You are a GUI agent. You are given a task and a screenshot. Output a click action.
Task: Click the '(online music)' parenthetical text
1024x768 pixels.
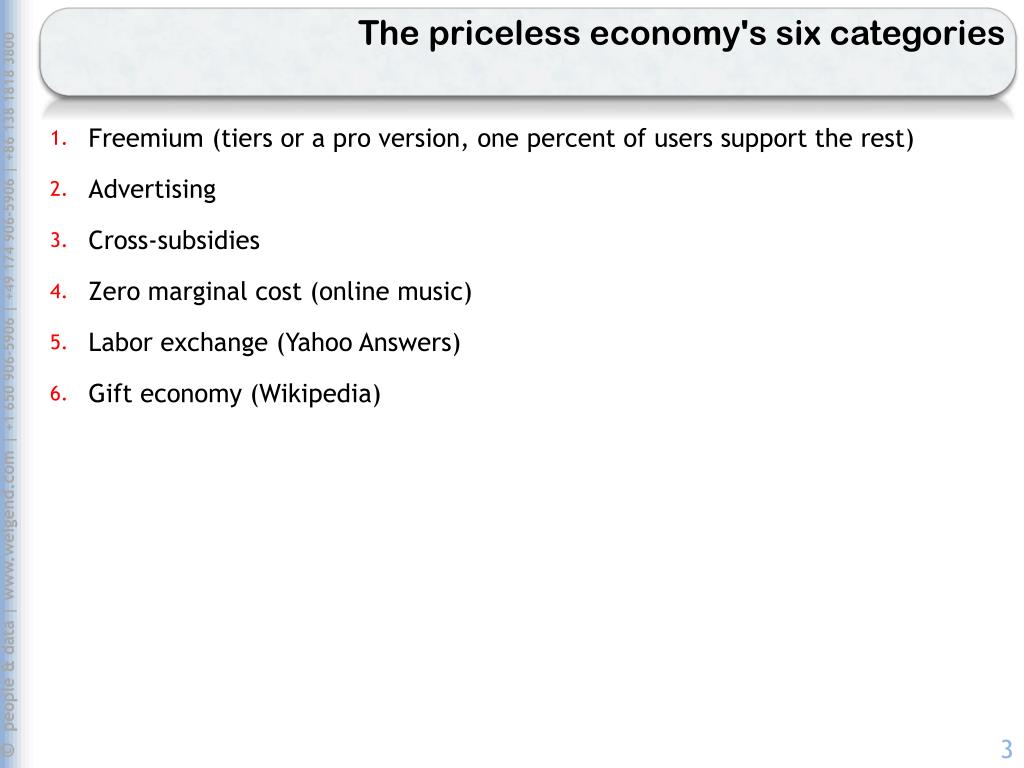point(391,292)
